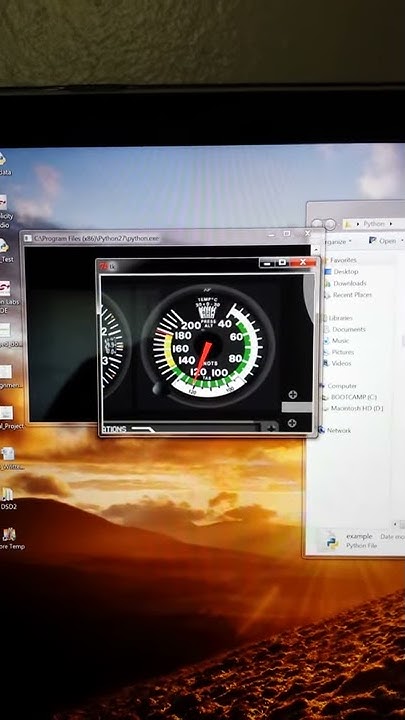Click the Explorer back navigation button
This screenshot has height=720, width=405.
click(317, 224)
